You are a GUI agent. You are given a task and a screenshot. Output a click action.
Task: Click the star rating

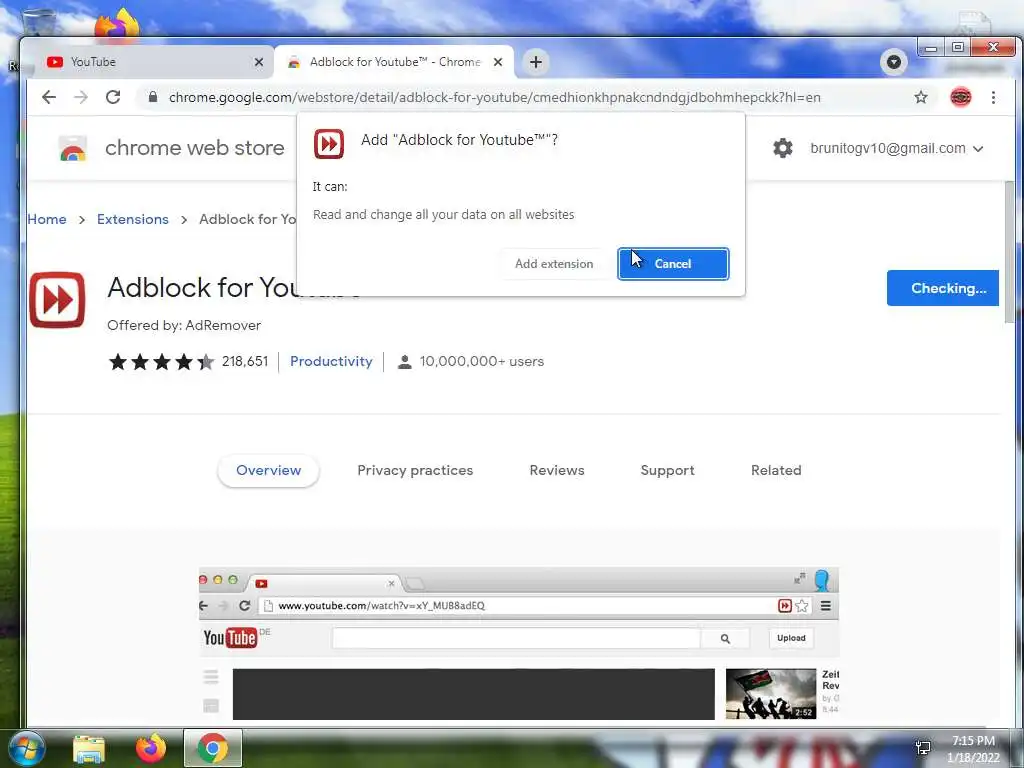[x=161, y=362]
